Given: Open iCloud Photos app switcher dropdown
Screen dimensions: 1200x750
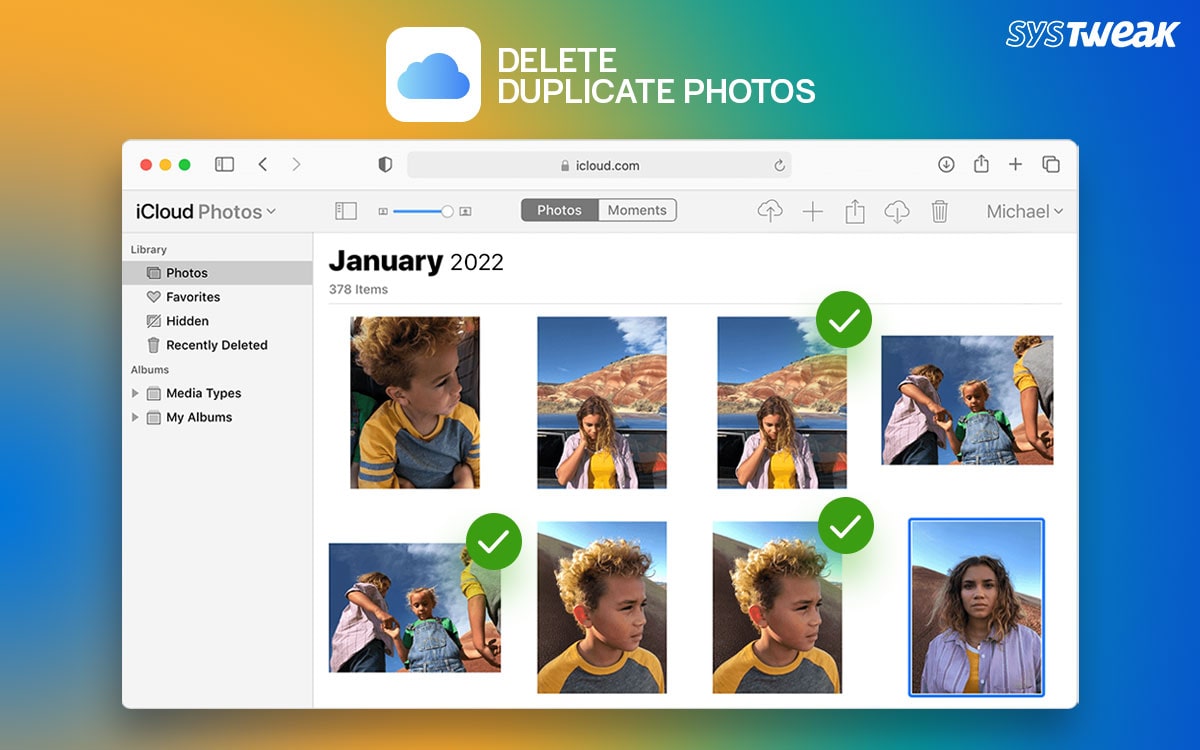Looking at the screenshot, I should (x=206, y=211).
